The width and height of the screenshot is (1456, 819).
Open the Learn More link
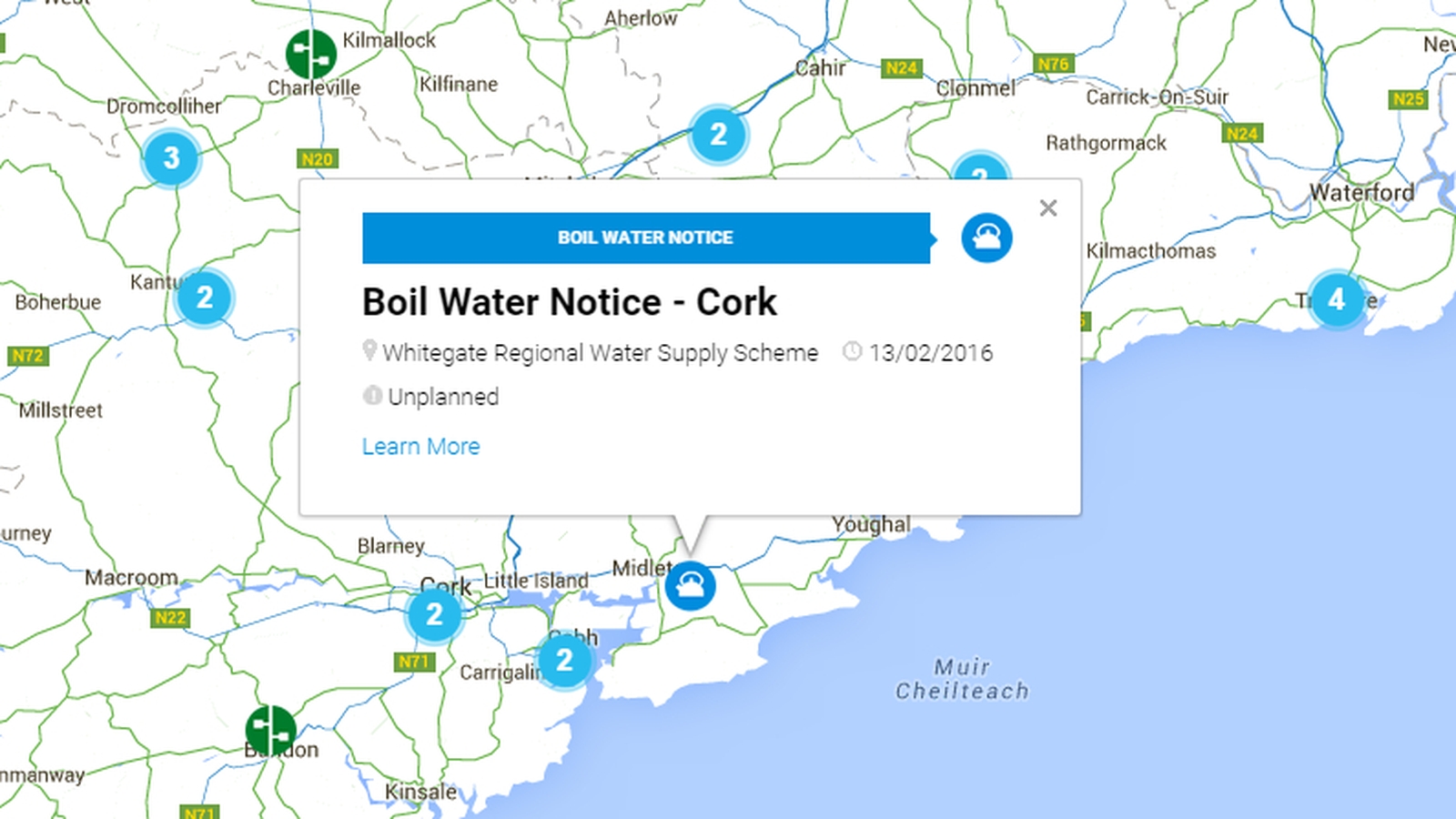(x=420, y=446)
